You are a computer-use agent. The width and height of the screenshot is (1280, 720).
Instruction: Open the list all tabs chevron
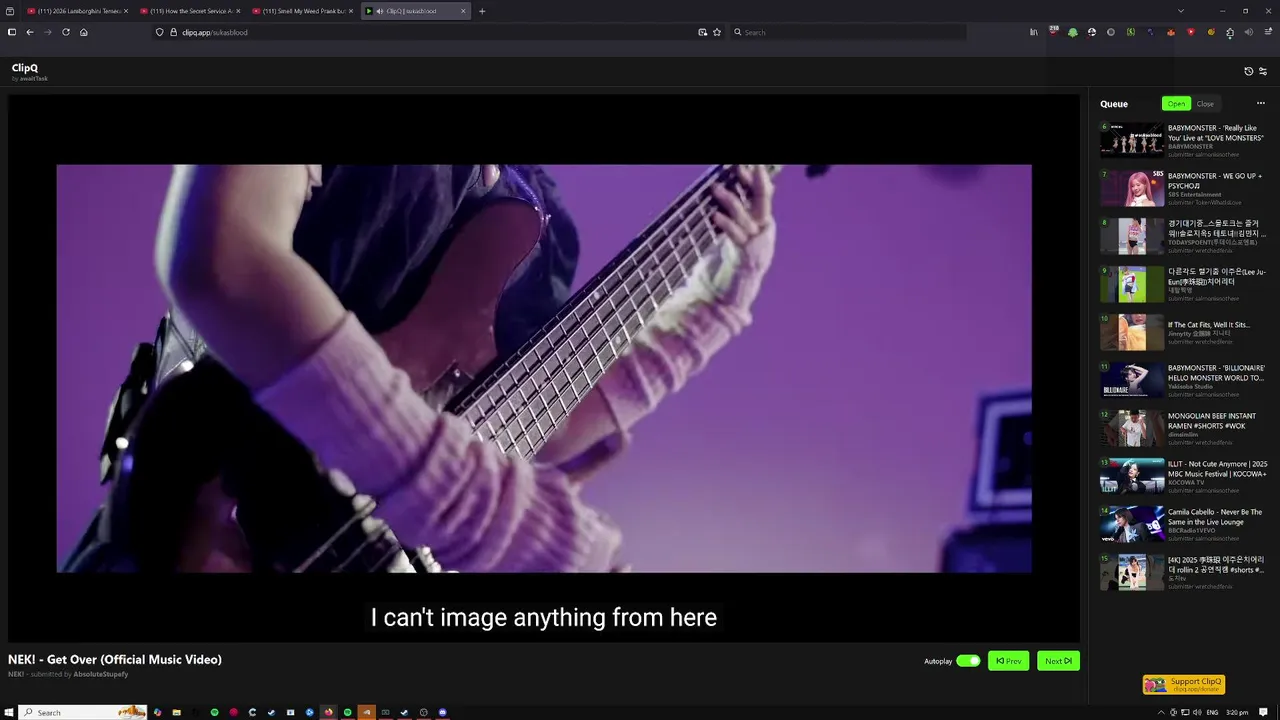click(x=1180, y=11)
